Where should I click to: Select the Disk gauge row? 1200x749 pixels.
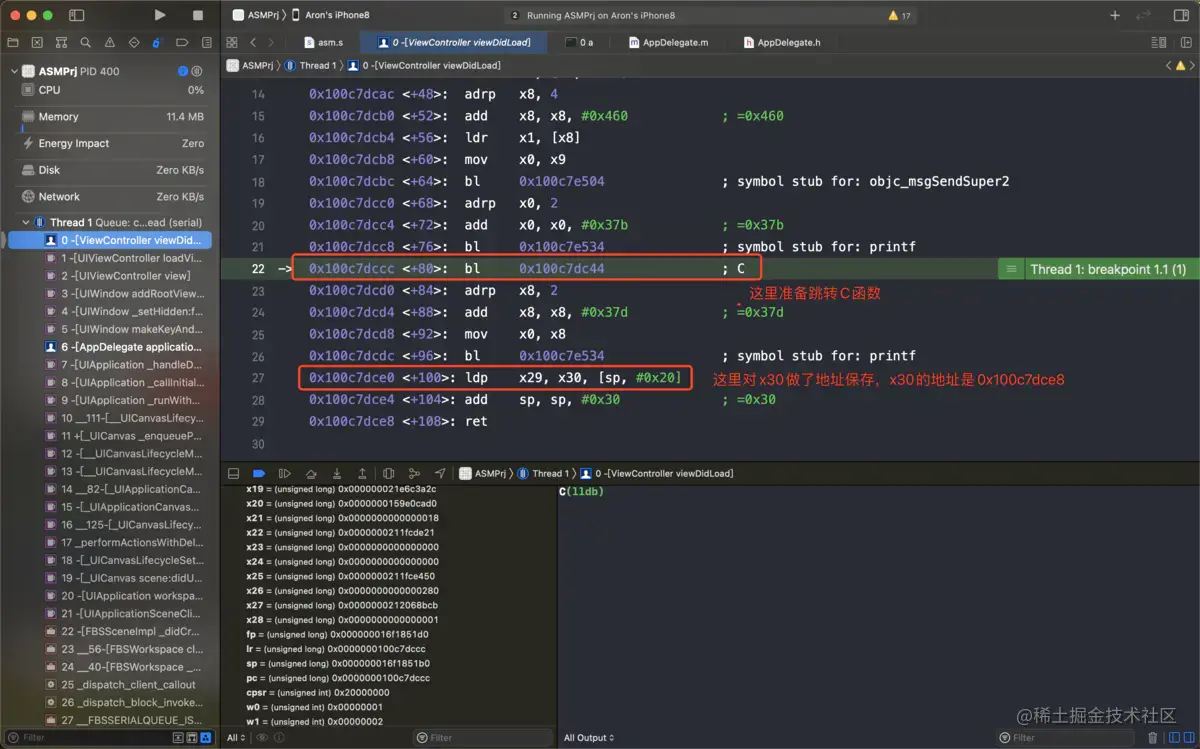tap(114, 170)
